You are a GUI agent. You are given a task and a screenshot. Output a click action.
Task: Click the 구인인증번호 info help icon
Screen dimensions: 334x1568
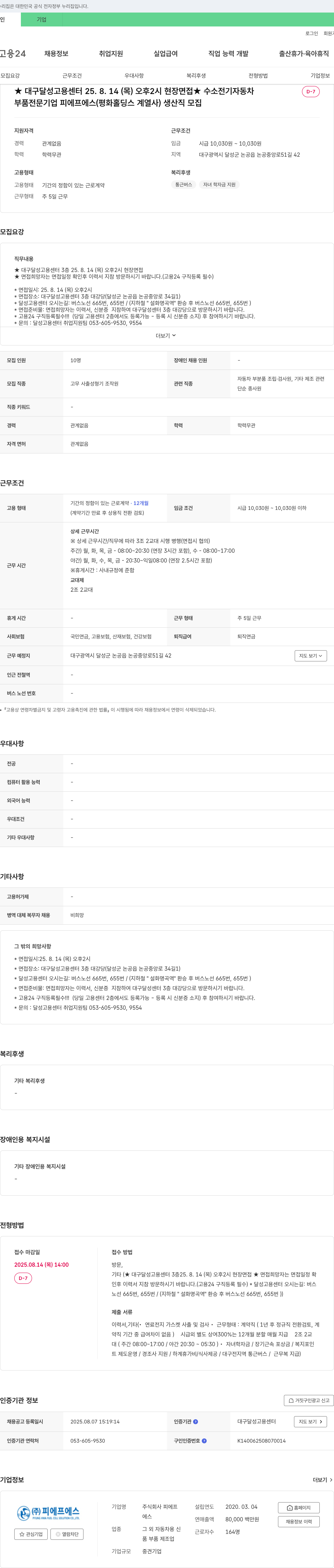coord(204,1441)
